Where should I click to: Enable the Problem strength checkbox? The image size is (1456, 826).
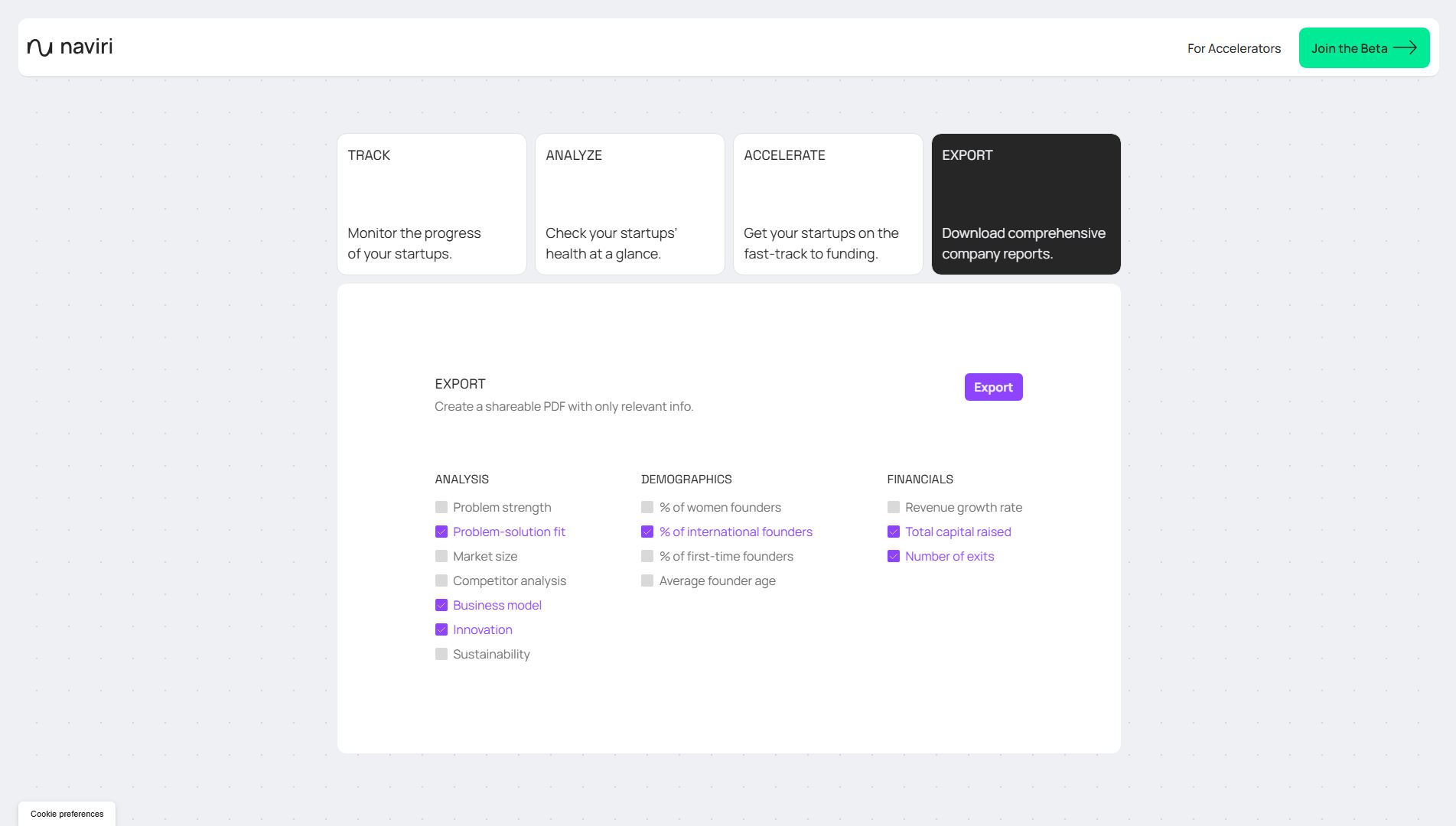coord(441,507)
